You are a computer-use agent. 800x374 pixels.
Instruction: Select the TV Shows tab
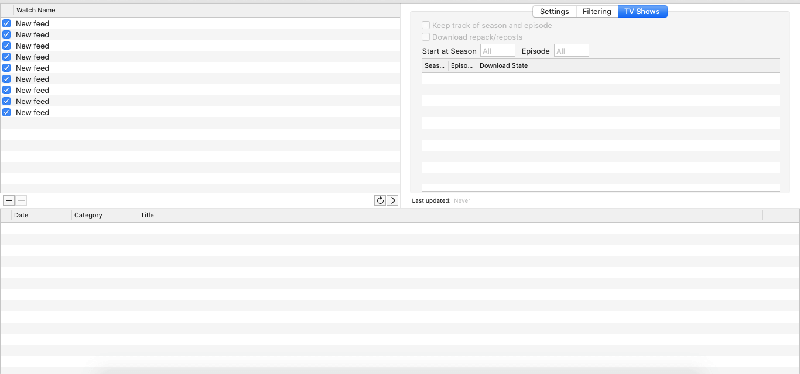642,11
